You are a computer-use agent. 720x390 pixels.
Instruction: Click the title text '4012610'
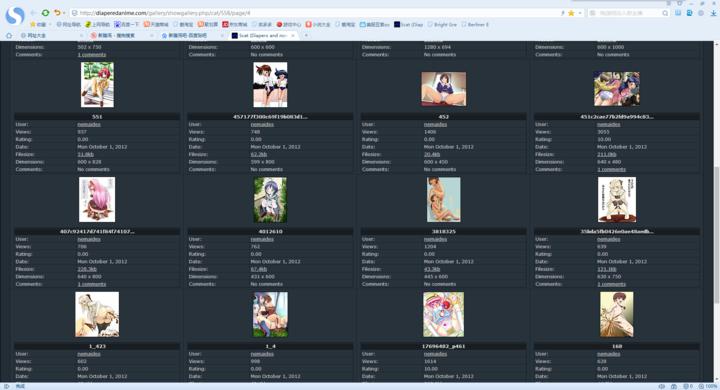coord(270,232)
